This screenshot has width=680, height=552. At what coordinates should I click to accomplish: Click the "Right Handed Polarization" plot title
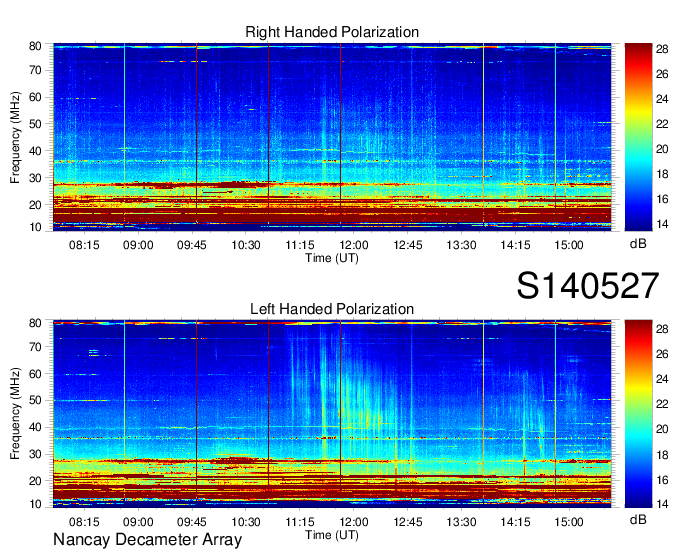(332, 32)
